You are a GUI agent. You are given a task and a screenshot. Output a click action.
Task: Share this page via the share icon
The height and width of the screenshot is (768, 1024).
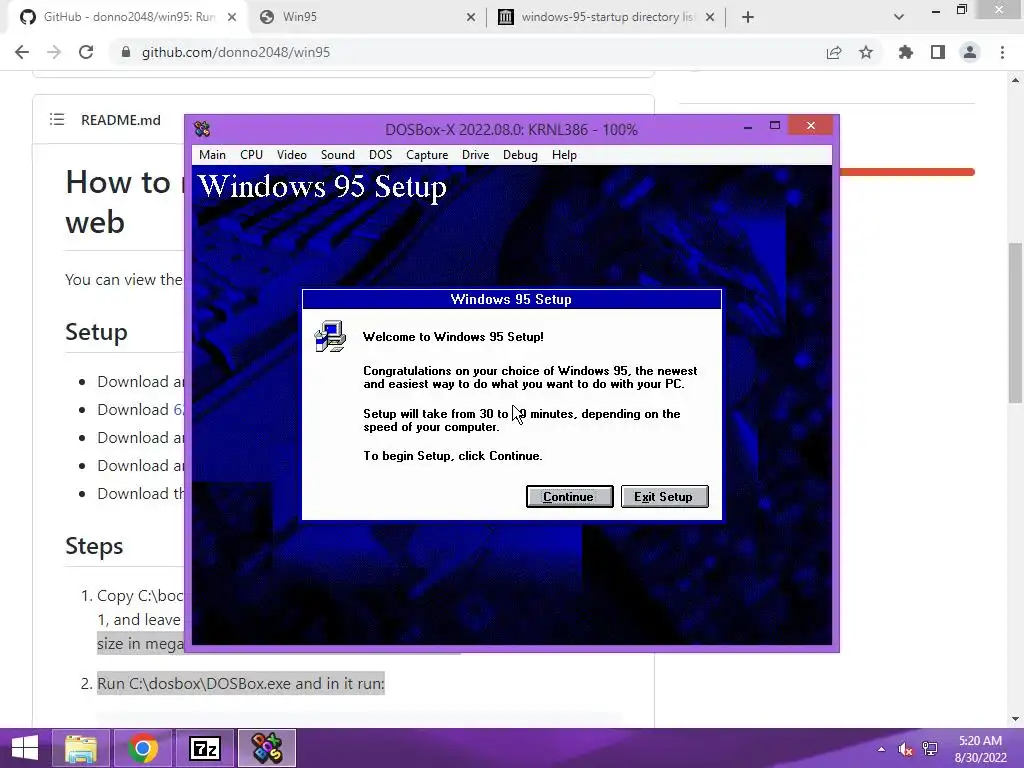click(x=834, y=52)
